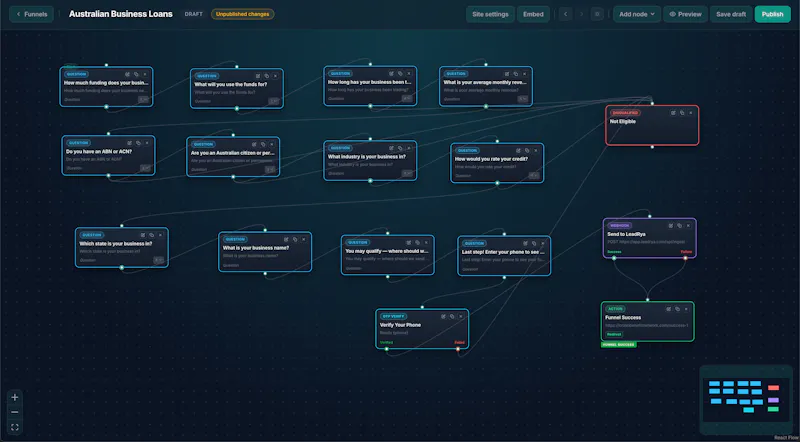Undo with the left arrow toolbar button
Image resolution: width=800 pixels, height=442 pixels.
pyautogui.click(x=565, y=14)
